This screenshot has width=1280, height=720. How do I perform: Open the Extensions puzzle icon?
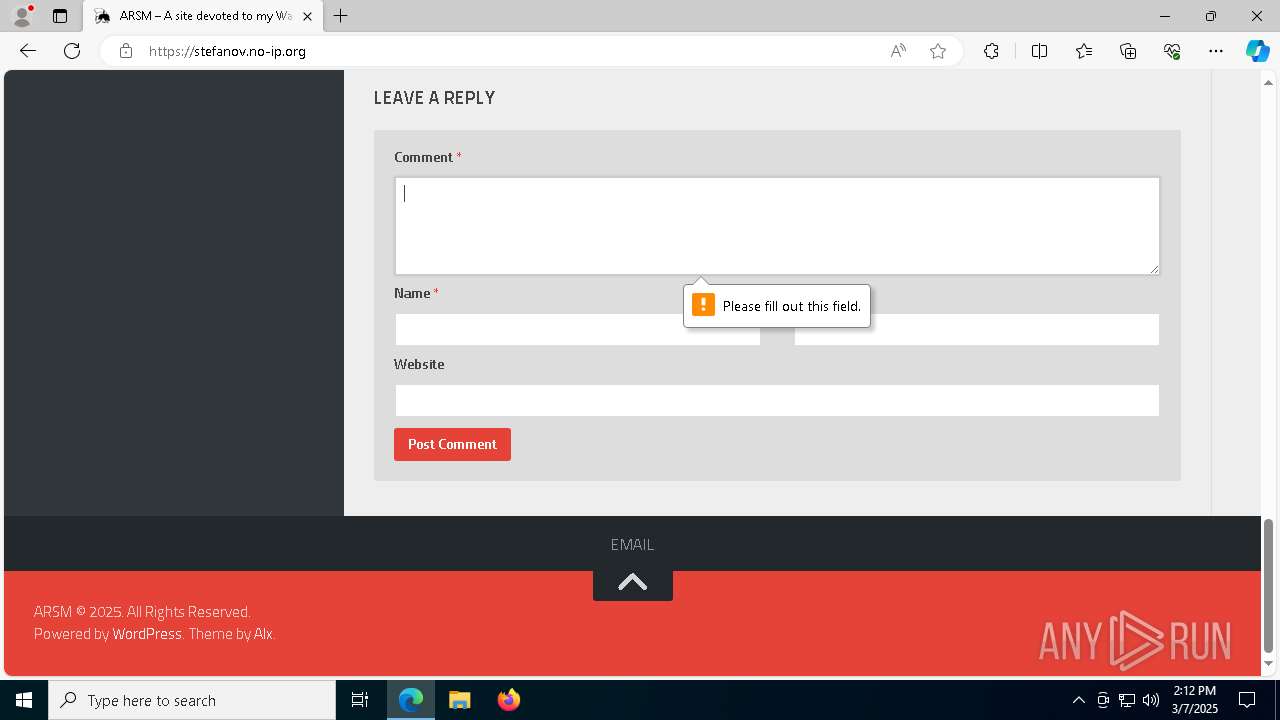[991, 51]
